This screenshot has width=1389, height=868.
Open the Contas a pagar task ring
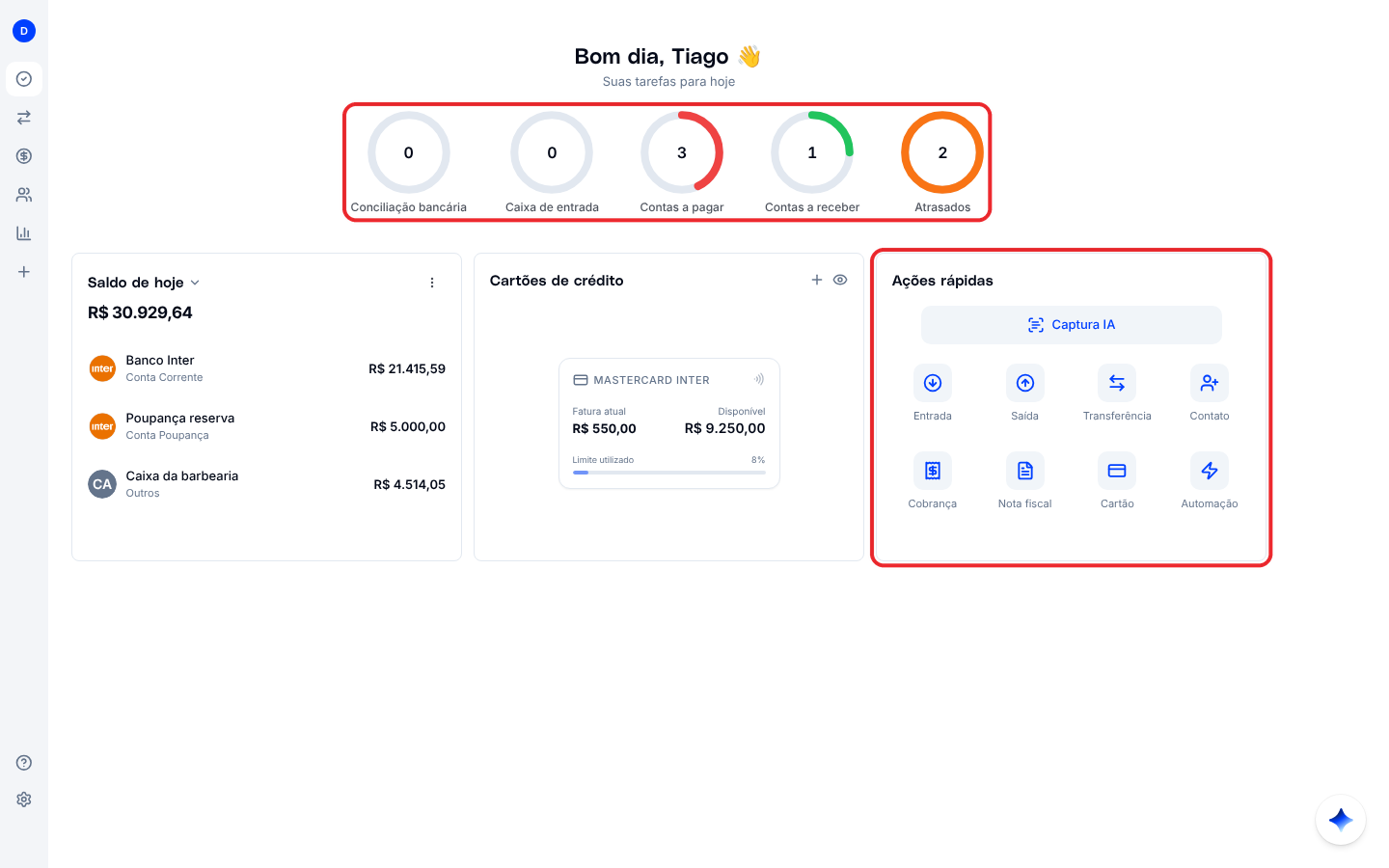(x=682, y=153)
